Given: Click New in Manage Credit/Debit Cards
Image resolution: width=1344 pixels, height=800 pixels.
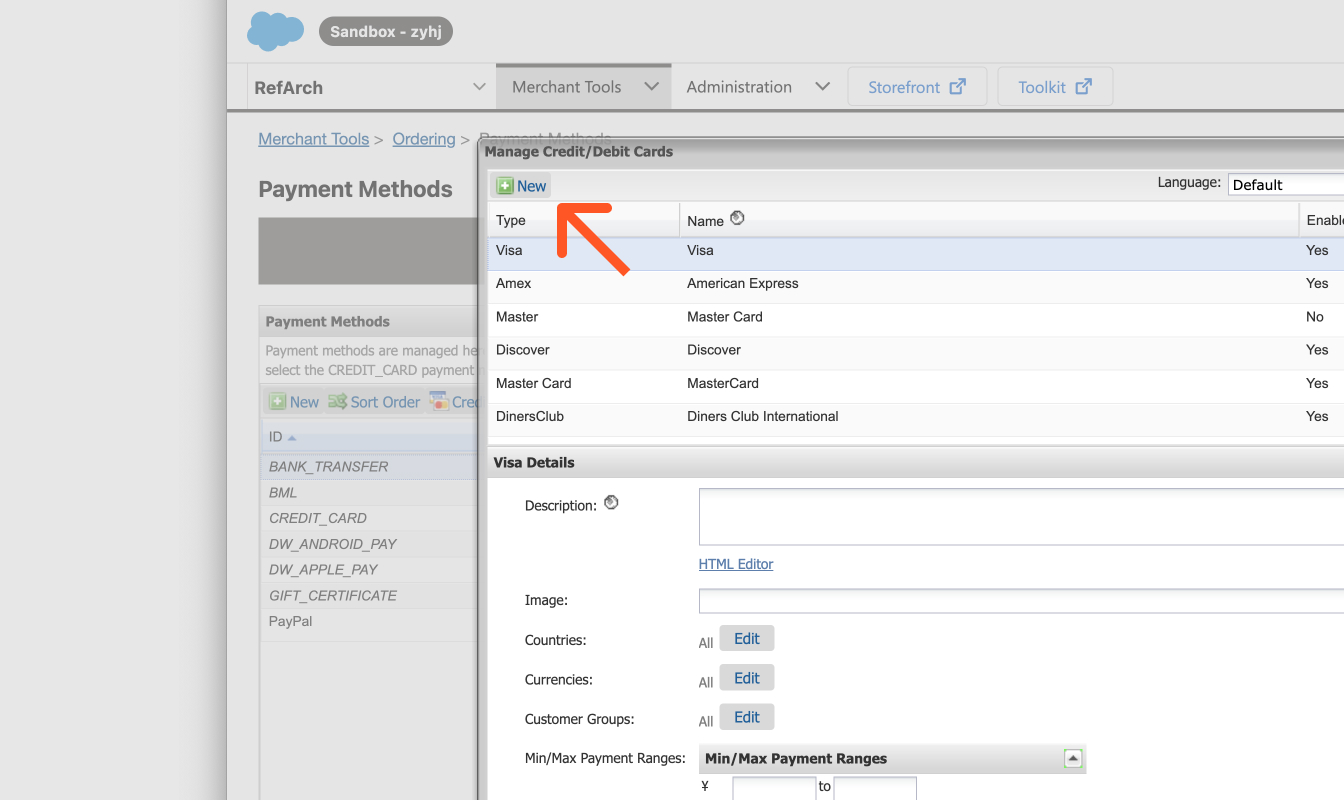Looking at the screenshot, I should 521,186.
